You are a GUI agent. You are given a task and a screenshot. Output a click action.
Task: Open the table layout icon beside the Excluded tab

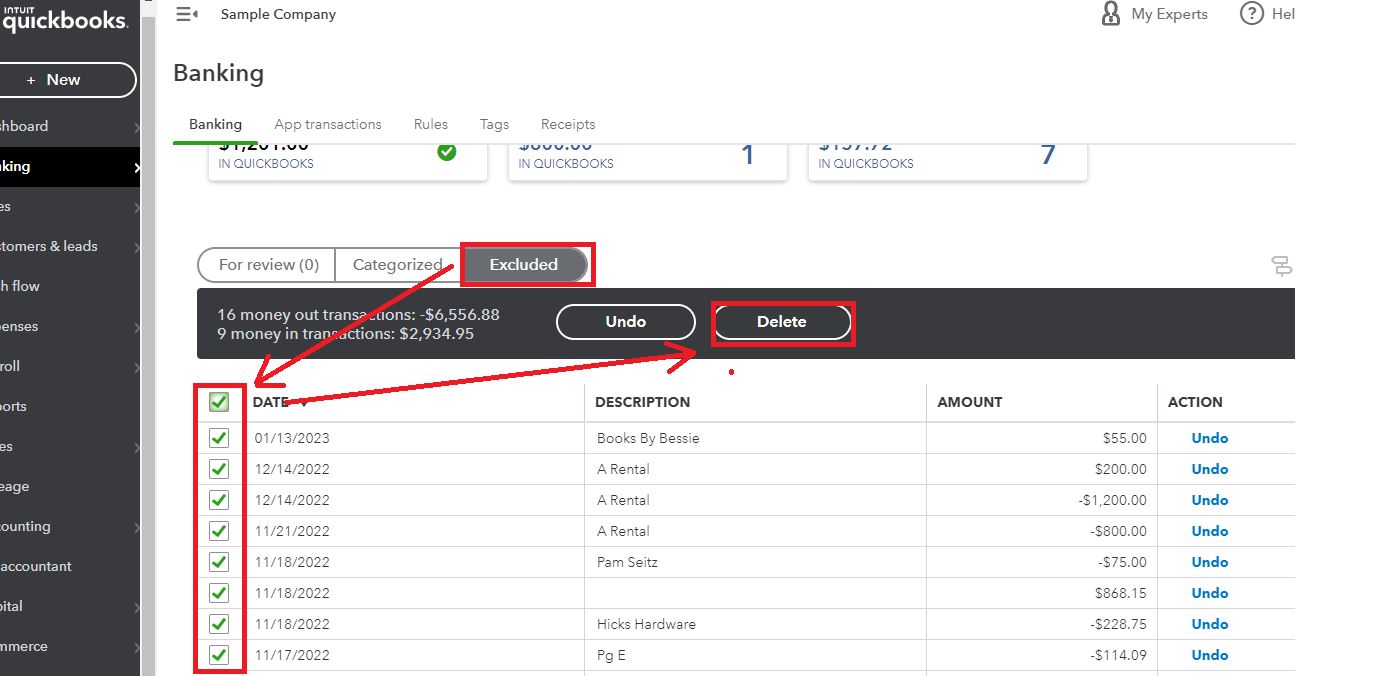(1281, 265)
